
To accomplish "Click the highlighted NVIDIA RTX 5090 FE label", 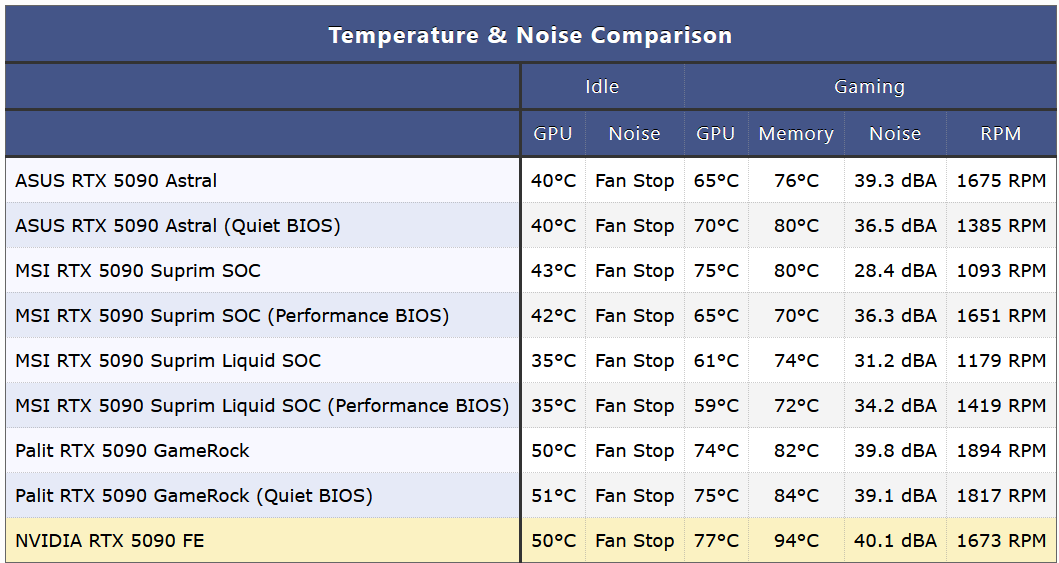I will coord(112,541).
